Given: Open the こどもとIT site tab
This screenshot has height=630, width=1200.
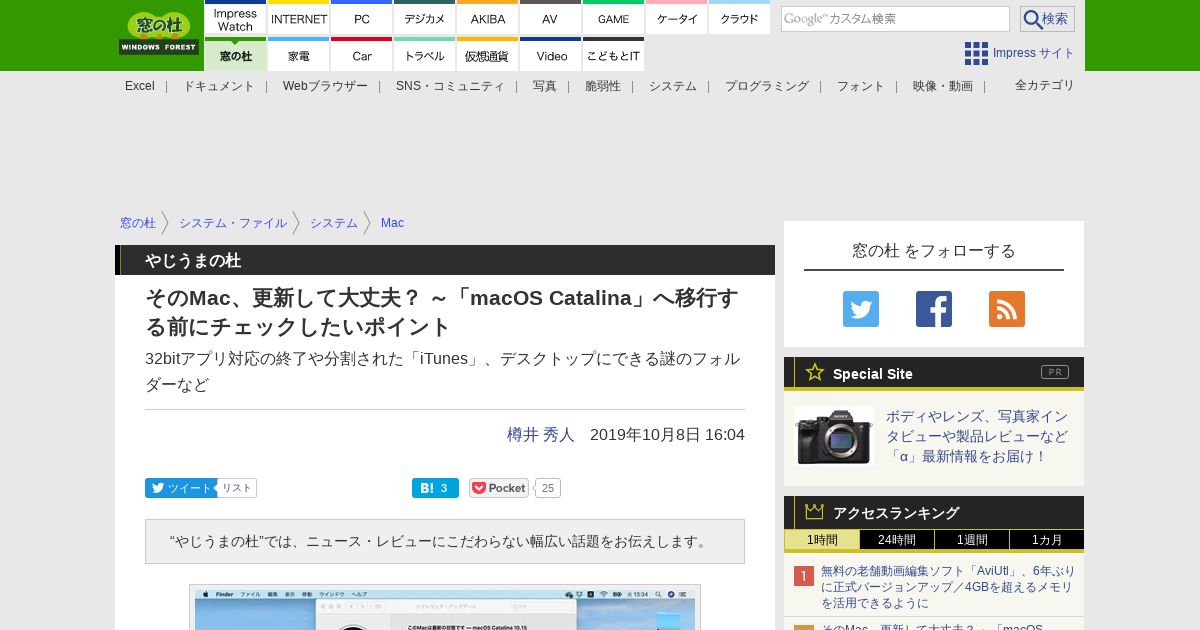Looking at the screenshot, I should [x=613, y=55].
